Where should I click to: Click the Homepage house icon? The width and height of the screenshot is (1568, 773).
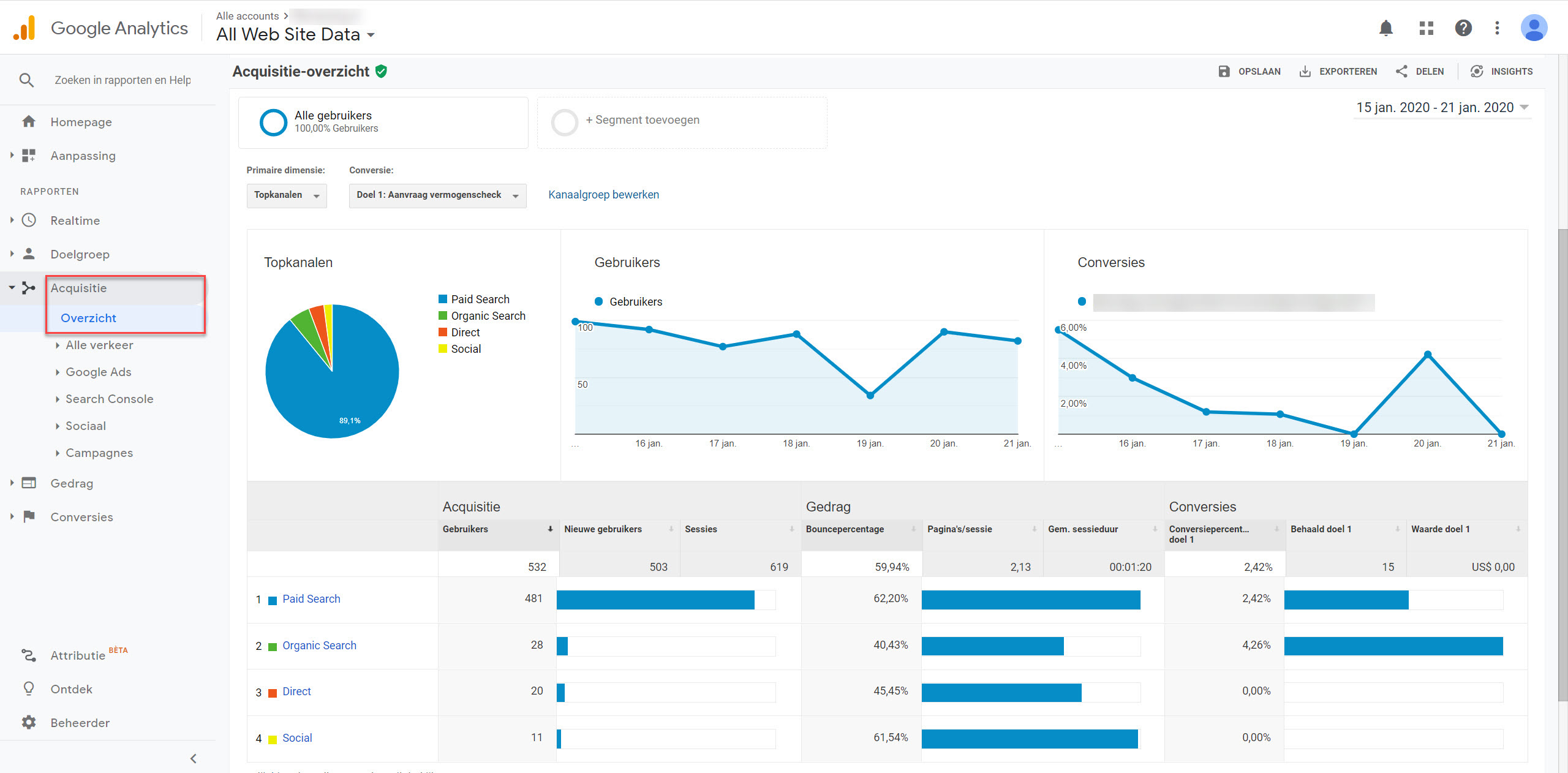point(29,121)
